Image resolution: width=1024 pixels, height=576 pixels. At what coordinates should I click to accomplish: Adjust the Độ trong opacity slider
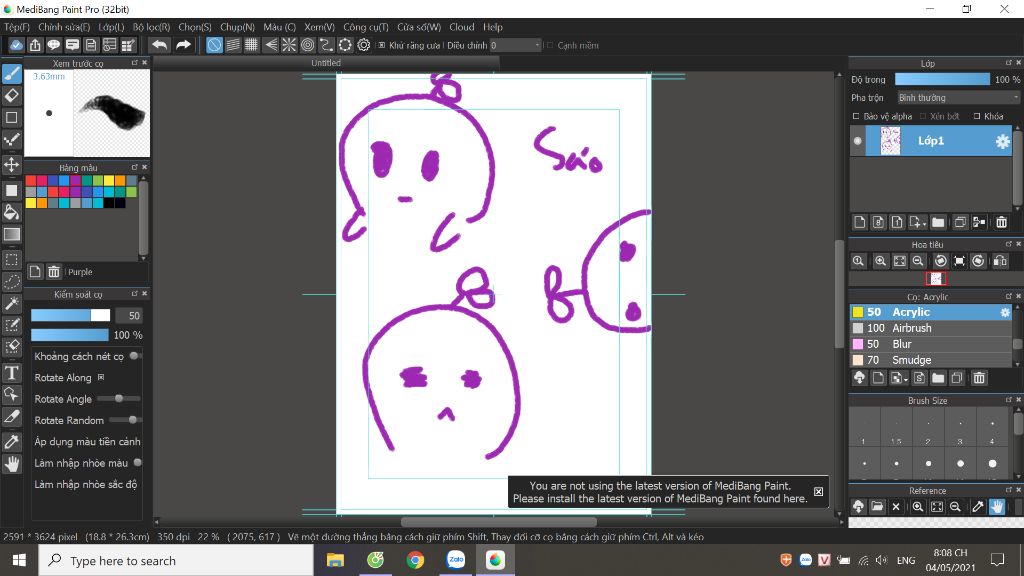click(942, 79)
